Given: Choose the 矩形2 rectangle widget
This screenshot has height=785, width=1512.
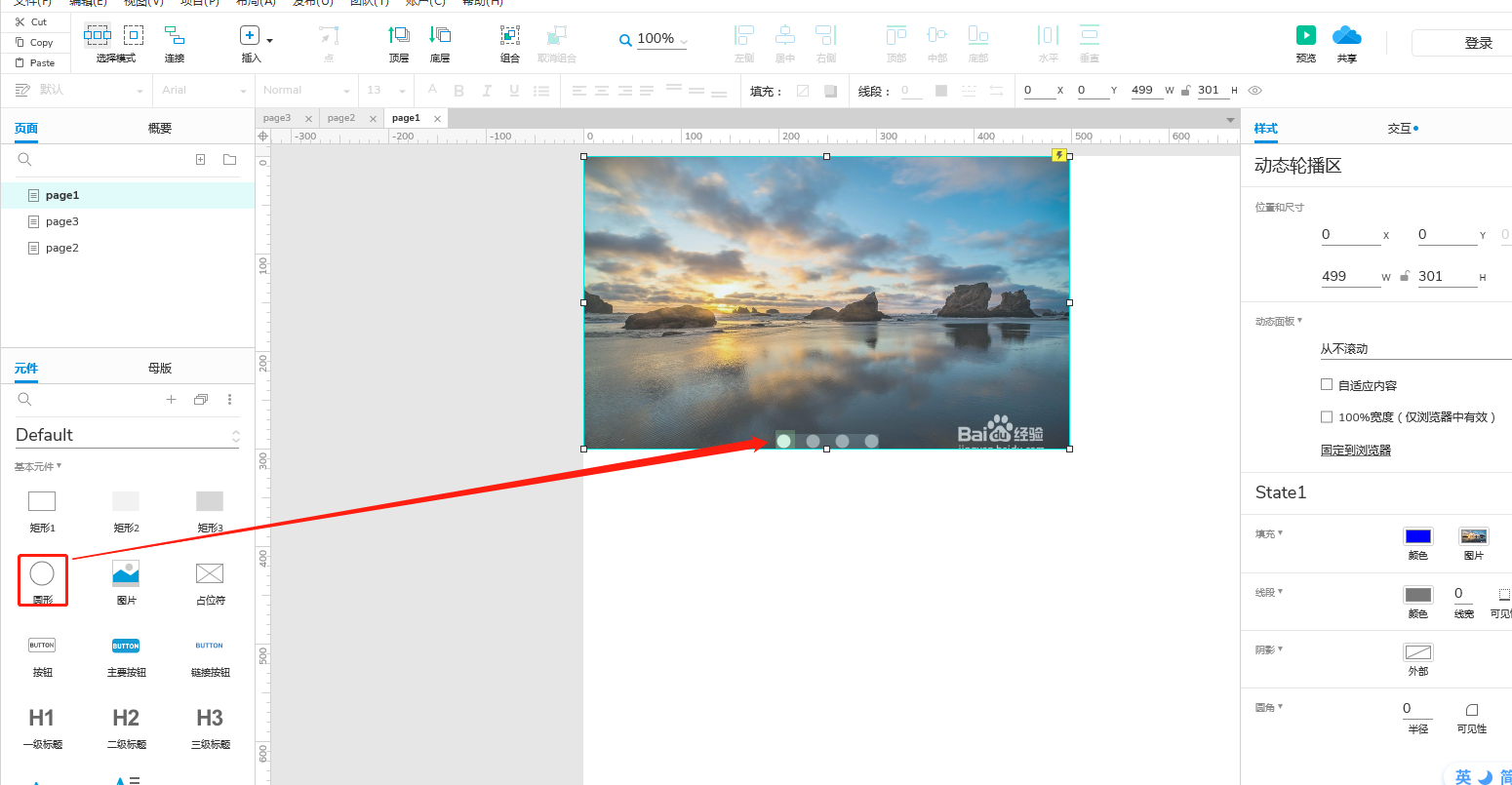Looking at the screenshot, I should (126, 510).
